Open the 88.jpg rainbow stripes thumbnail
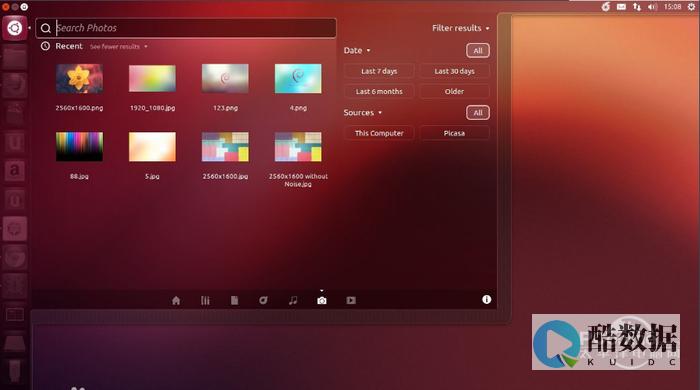The image size is (700, 390). point(79,146)
